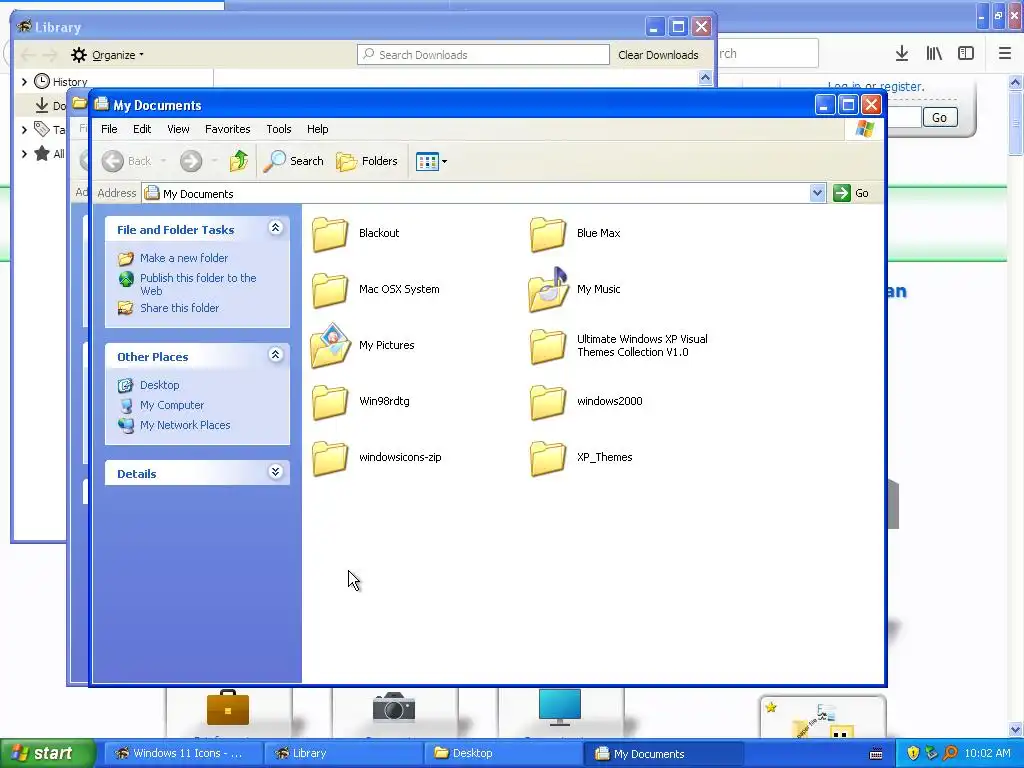
Task: Click Search Downloads field in Library window
Action: 483,55
